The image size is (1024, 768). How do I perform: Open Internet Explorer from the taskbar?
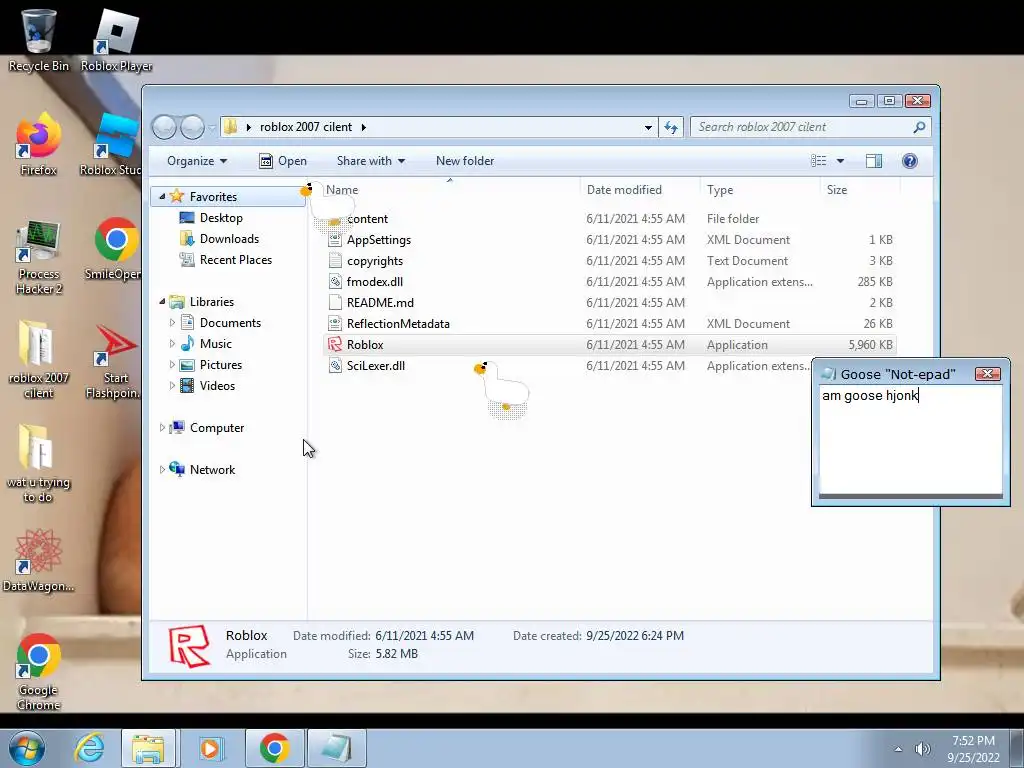click(x=89, y=748)
